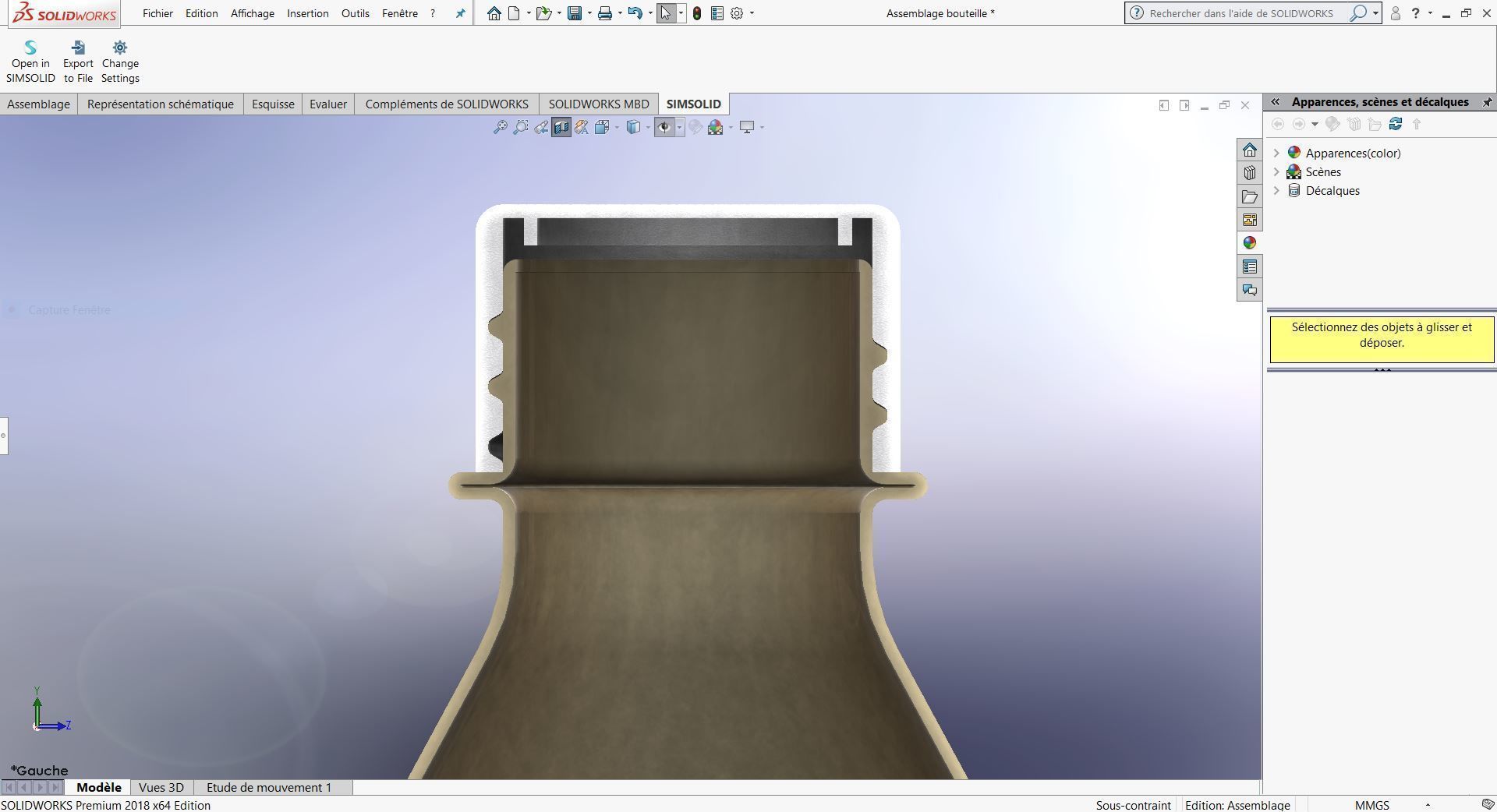Open the dropdown arrow next to Undo
This screenshot has width=1497, height=812.
coord(649,13)
